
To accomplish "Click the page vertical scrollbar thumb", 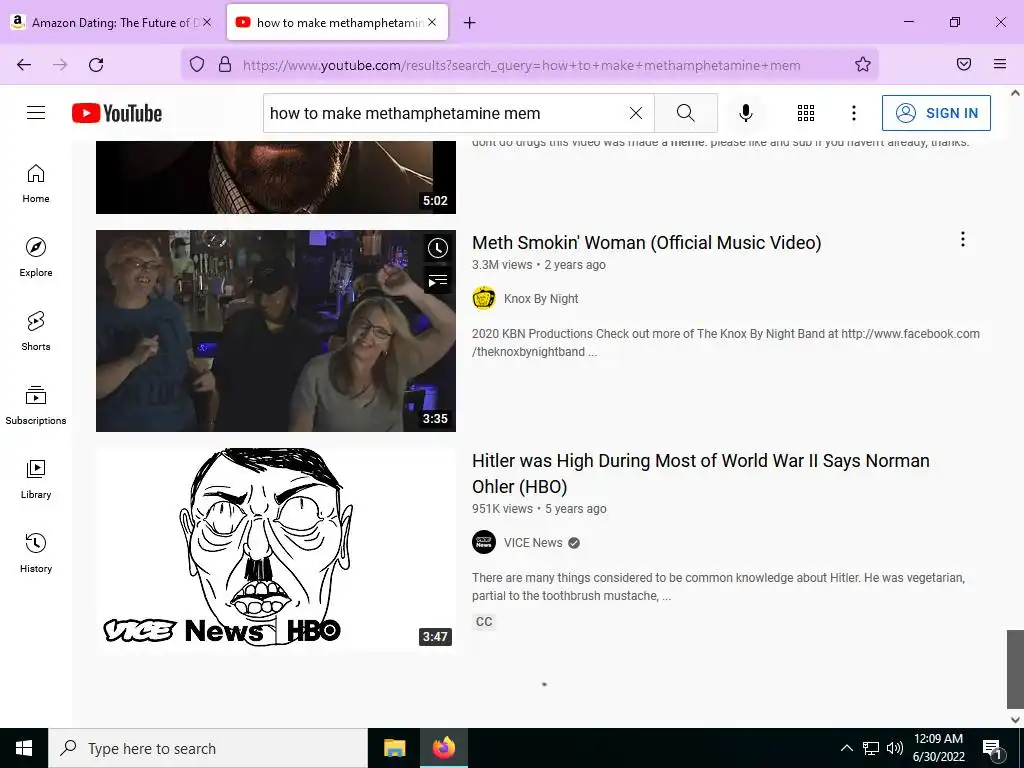I will (1015, 669).
